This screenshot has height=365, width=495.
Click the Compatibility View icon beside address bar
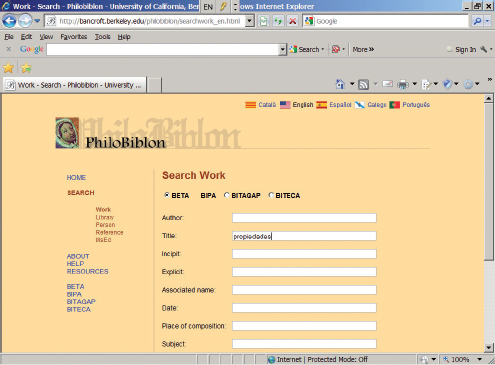tap(264, 21)
